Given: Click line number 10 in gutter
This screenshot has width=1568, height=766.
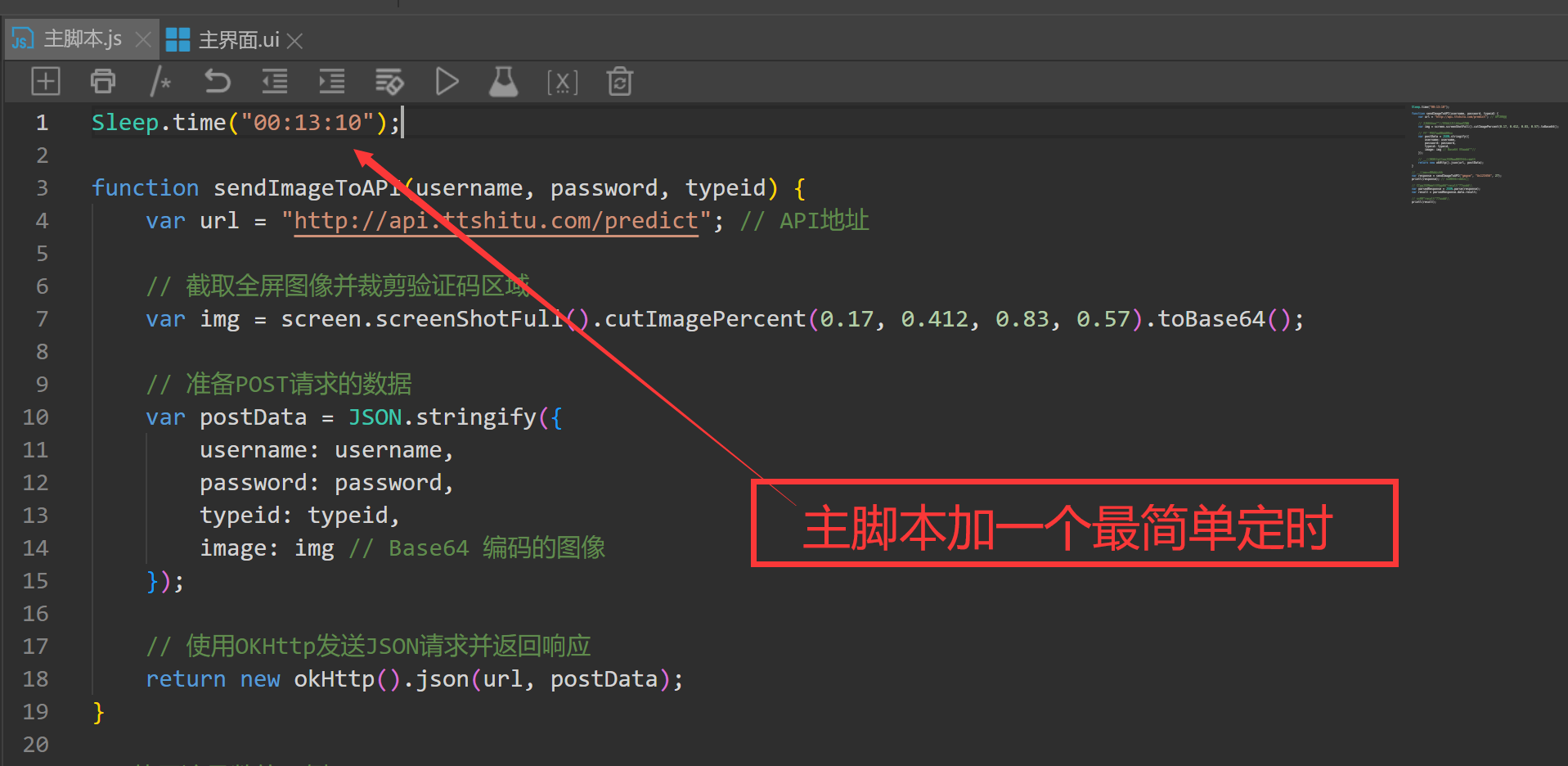Looking at the screenshot, I should click(36, 417).
